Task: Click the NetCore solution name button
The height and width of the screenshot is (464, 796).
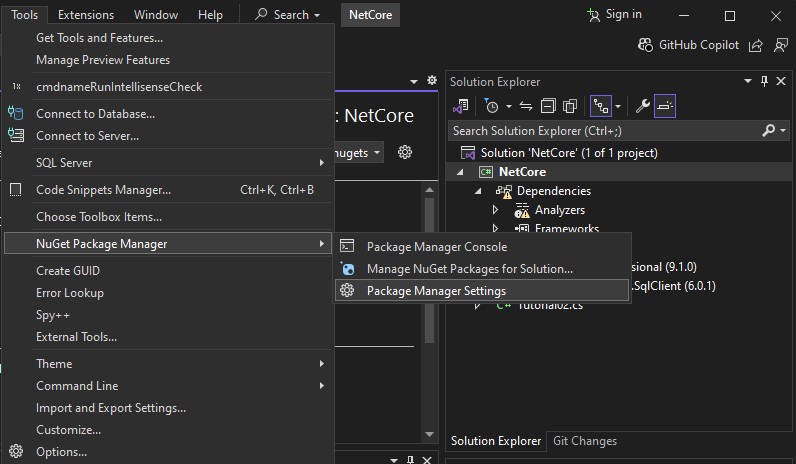Action: tap(370, 15)
